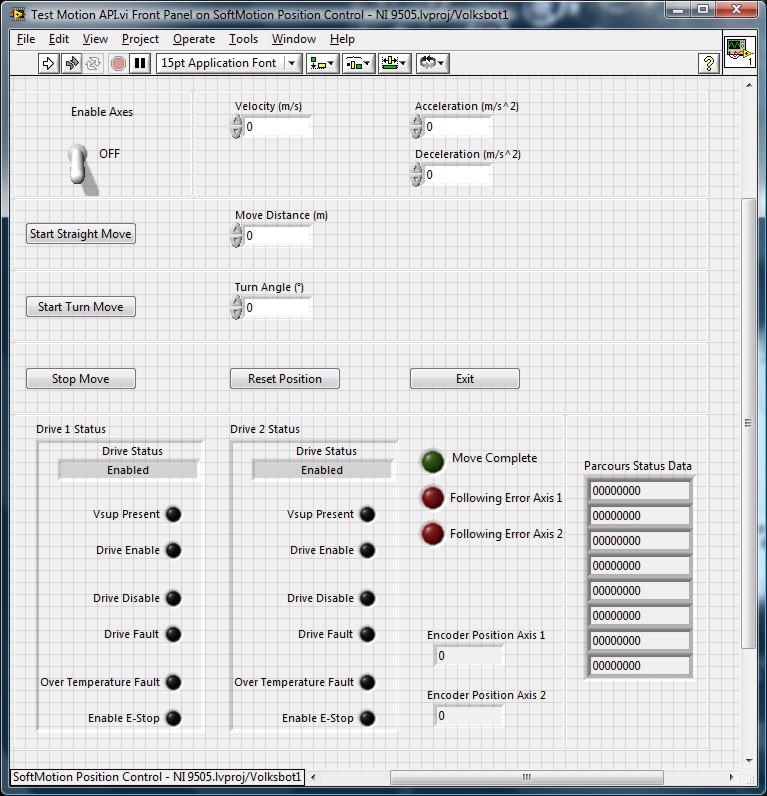Viewport: 767px width, 796px height.
Task: Click the Move Complete indicator LED
Action: click(432, 460)
